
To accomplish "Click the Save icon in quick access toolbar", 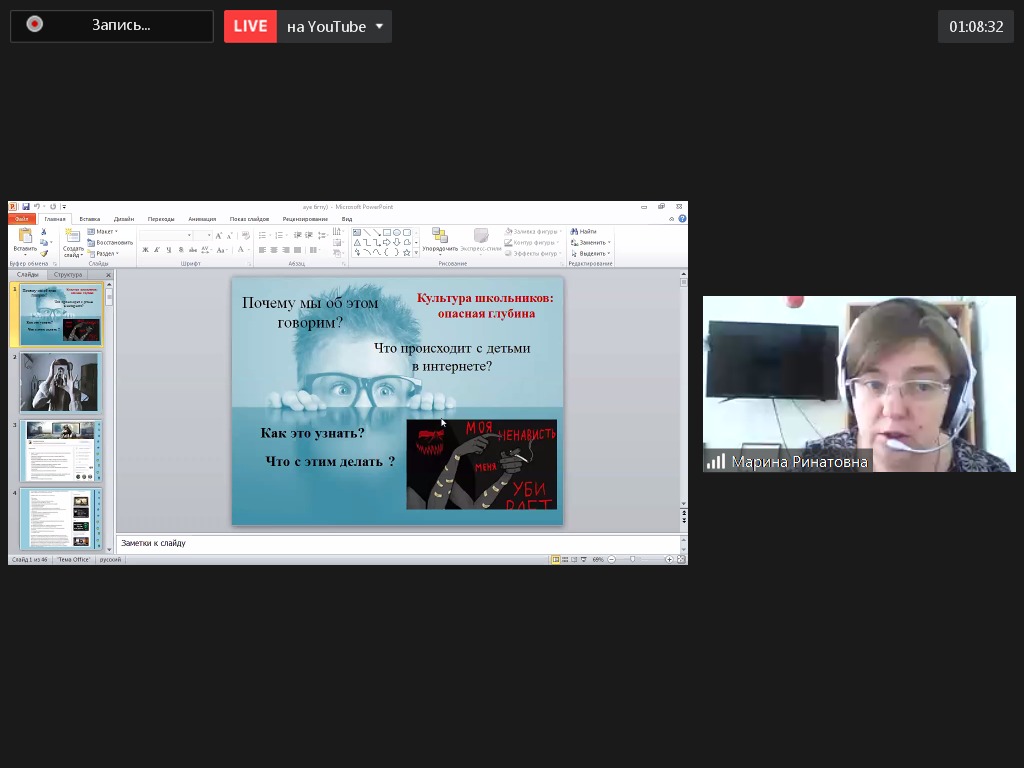I will coord(25,207).
